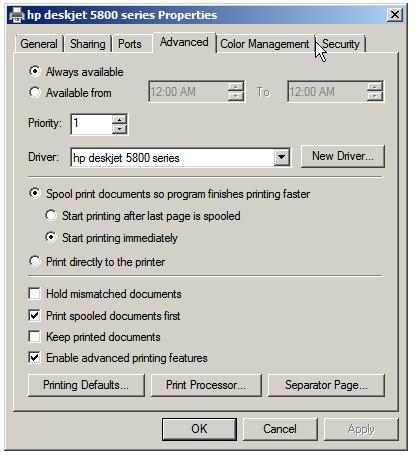The width and height of the screenshot is (415, 459).
Task: Uncheck Print spooled documents first
Action: pos(35,316)
